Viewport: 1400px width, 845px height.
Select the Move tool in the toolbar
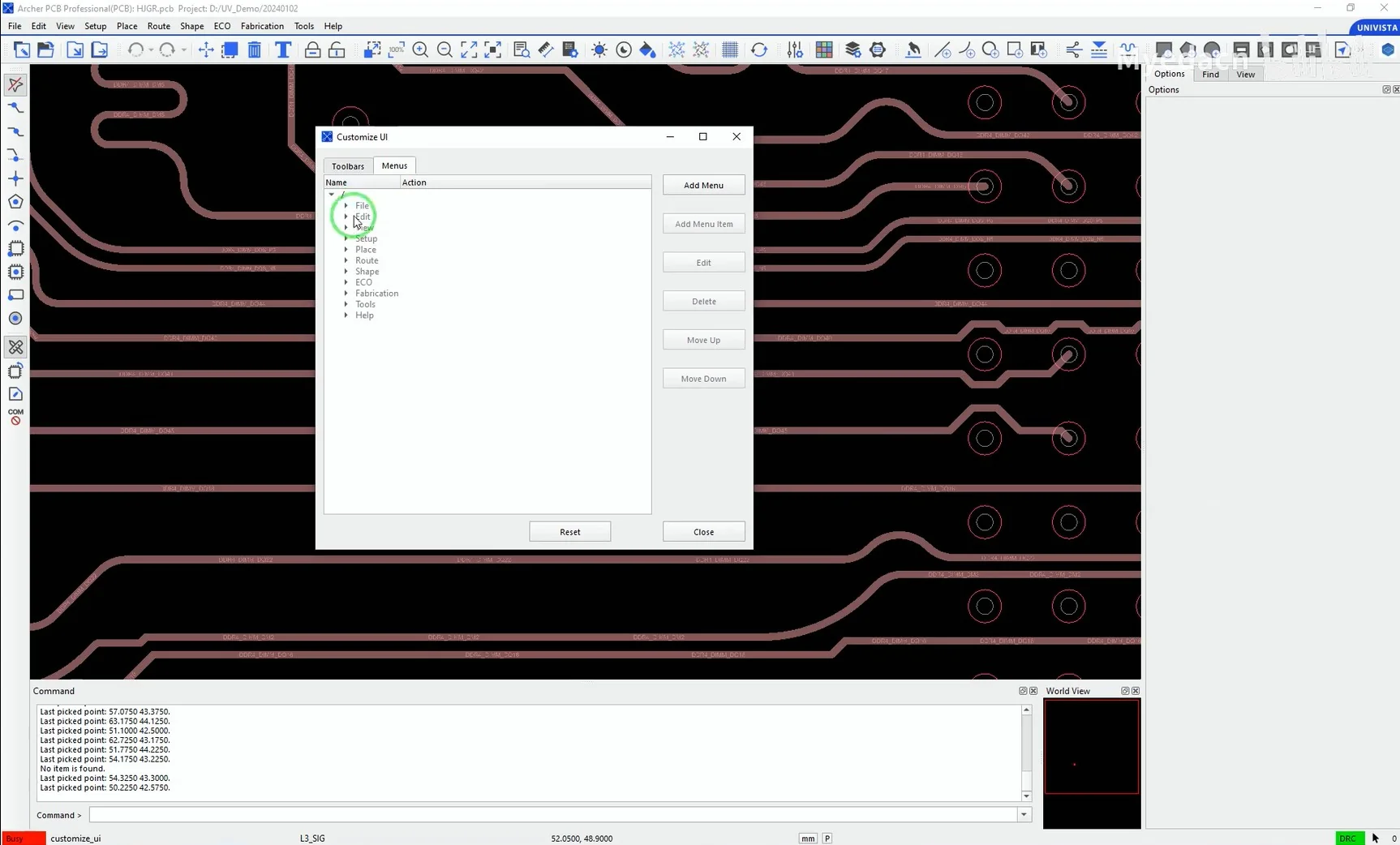coord(206,49)
